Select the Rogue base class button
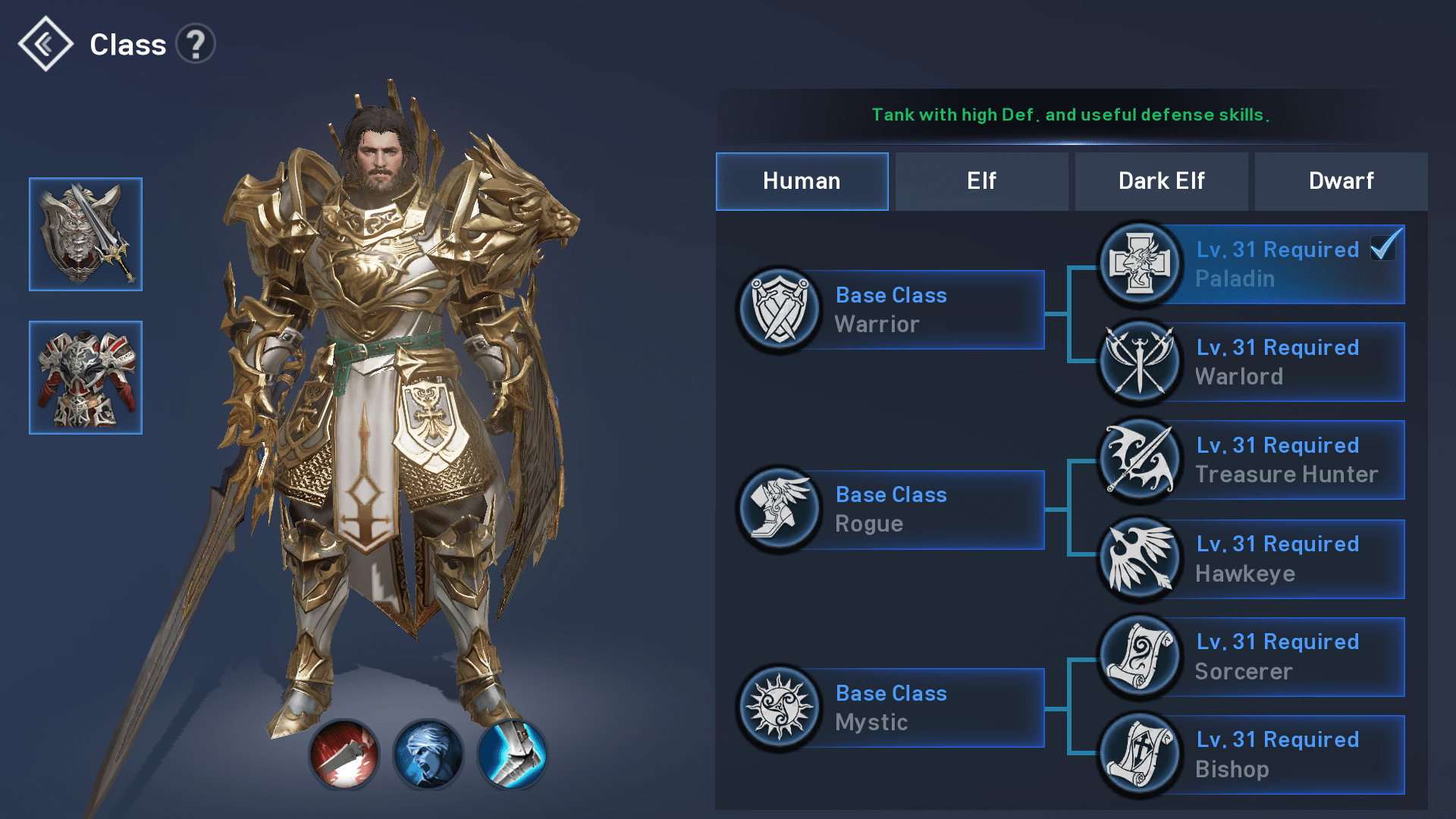Image resolution: width=1456 pixels, height=819 pixels. (x=891, y=509)
